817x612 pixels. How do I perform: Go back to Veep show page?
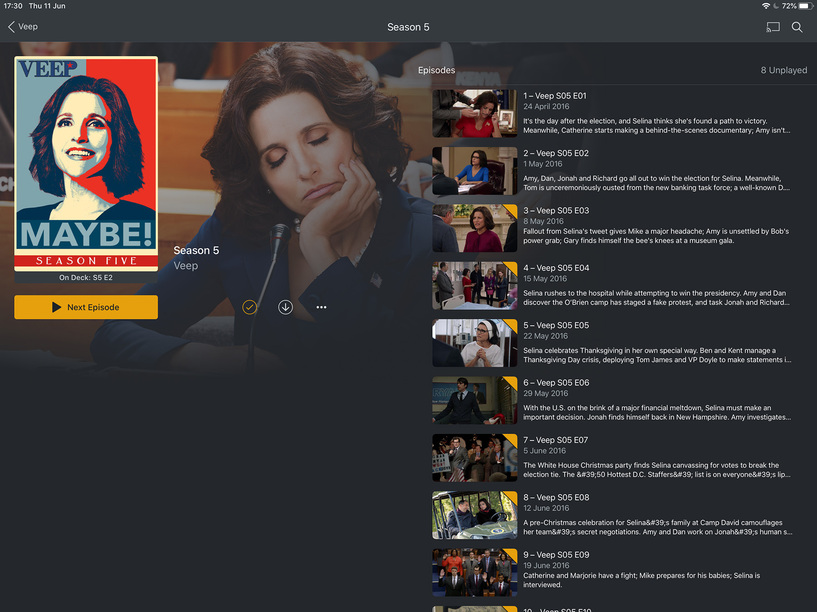click(23, 27)
